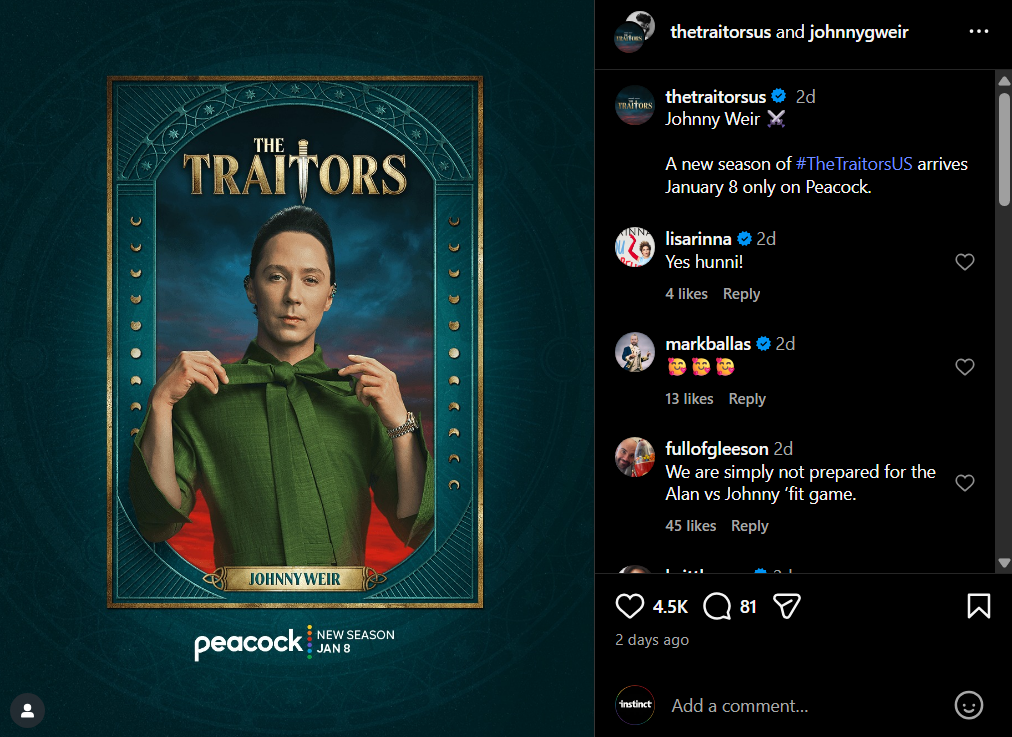Screen dimensions: 1012x737
Task: Save post with bookmark icon
Action: tap(978, 606)
